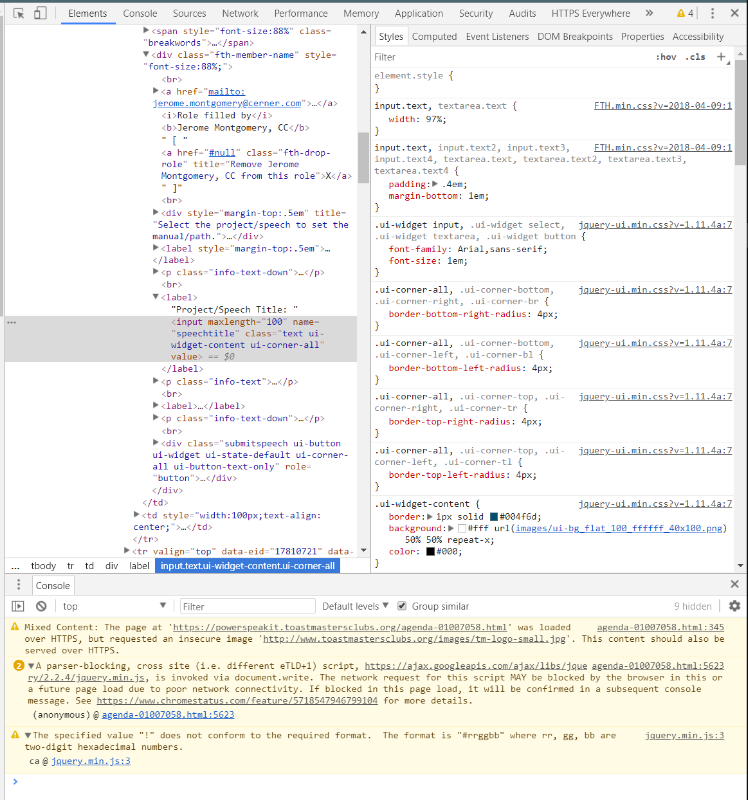
Task: Click the #fff background color swatch
Action: (462, 529)
